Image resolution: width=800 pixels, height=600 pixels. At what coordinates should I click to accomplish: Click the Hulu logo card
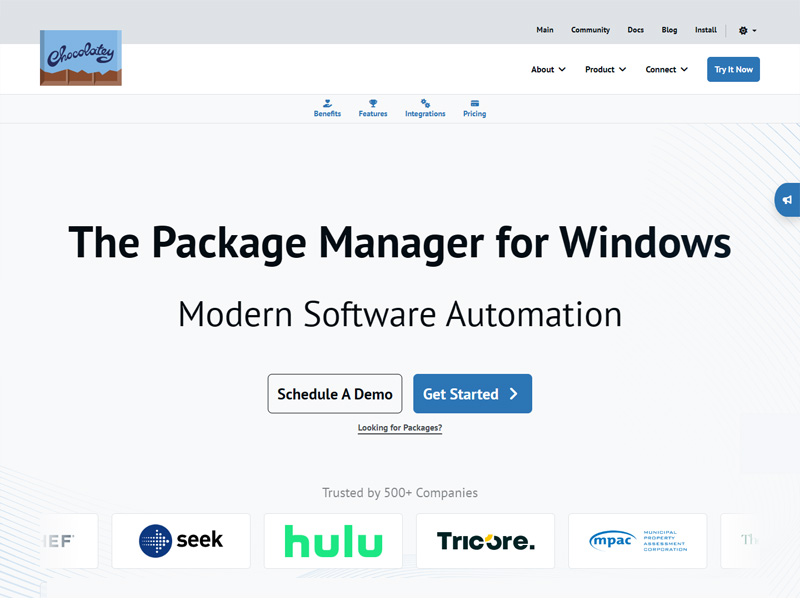click(333, 541)
